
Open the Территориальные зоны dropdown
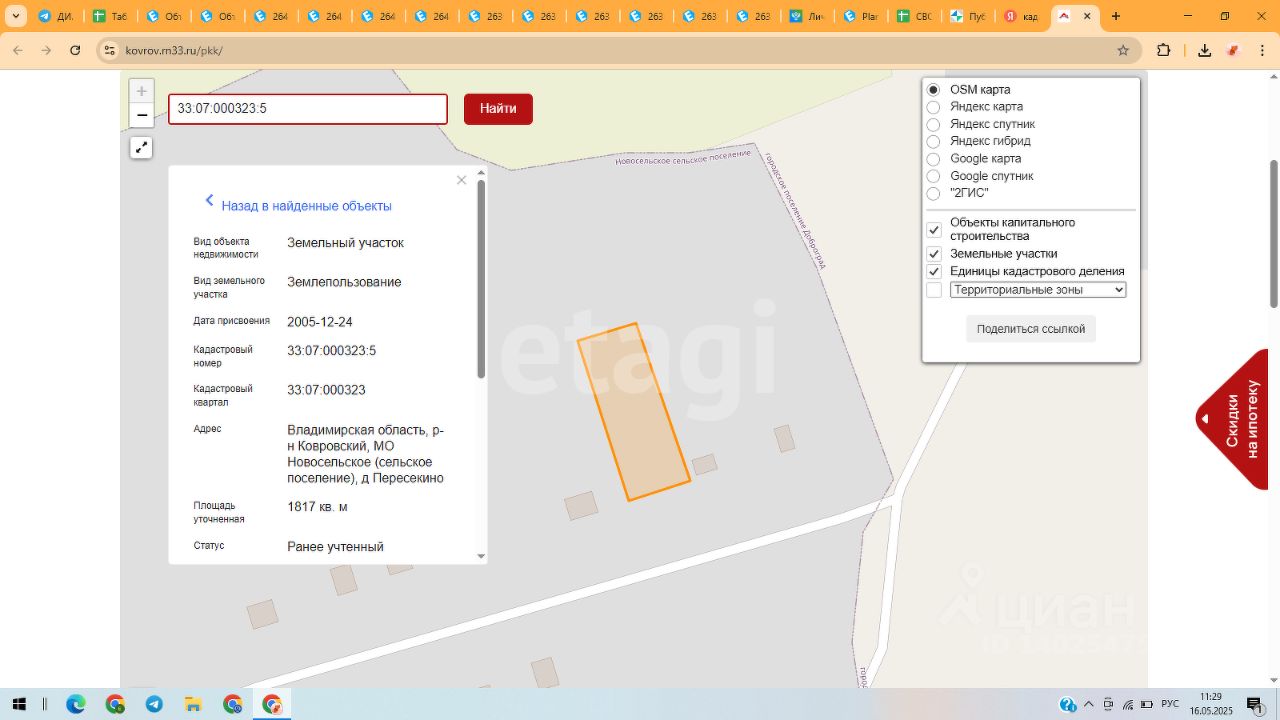[x=1038, y=290]
